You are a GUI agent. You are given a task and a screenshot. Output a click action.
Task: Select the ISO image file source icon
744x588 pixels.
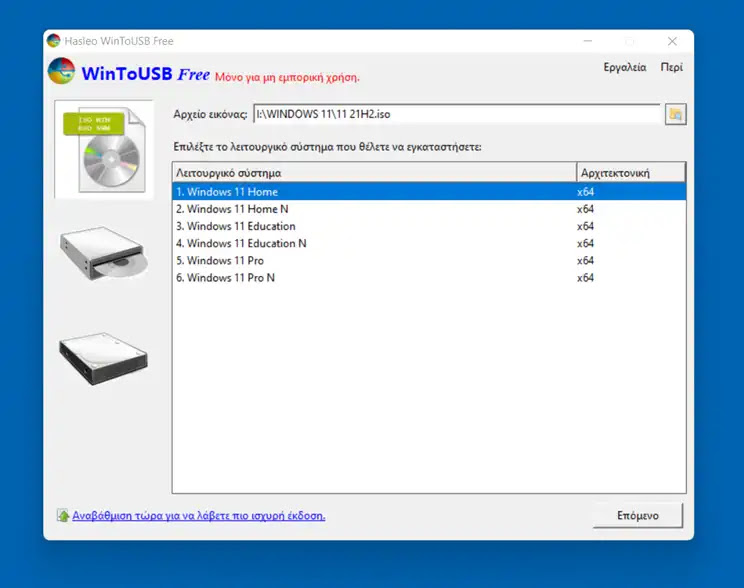coord(104,149)
